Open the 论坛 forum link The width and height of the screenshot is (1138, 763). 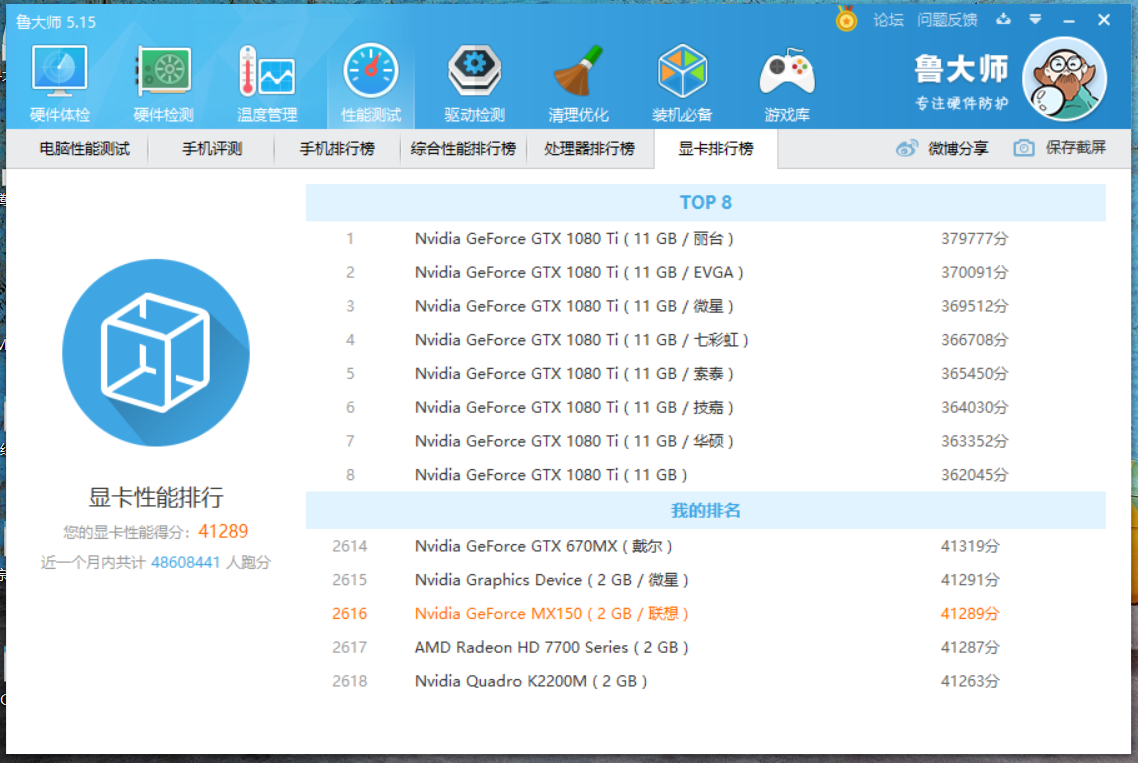pyautogui.click(x=888, y=19)
